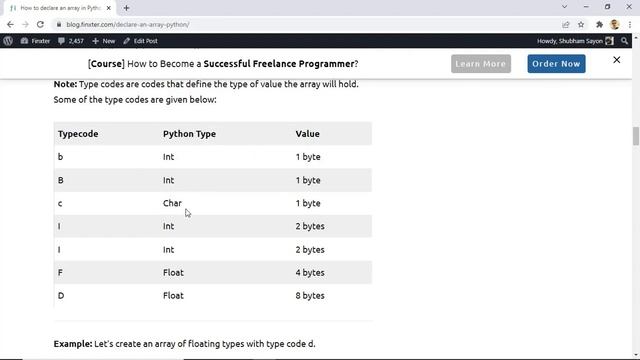640x360 pixels.
Task: Click typecode 'c' cell
Action: [x=60, y=203]
